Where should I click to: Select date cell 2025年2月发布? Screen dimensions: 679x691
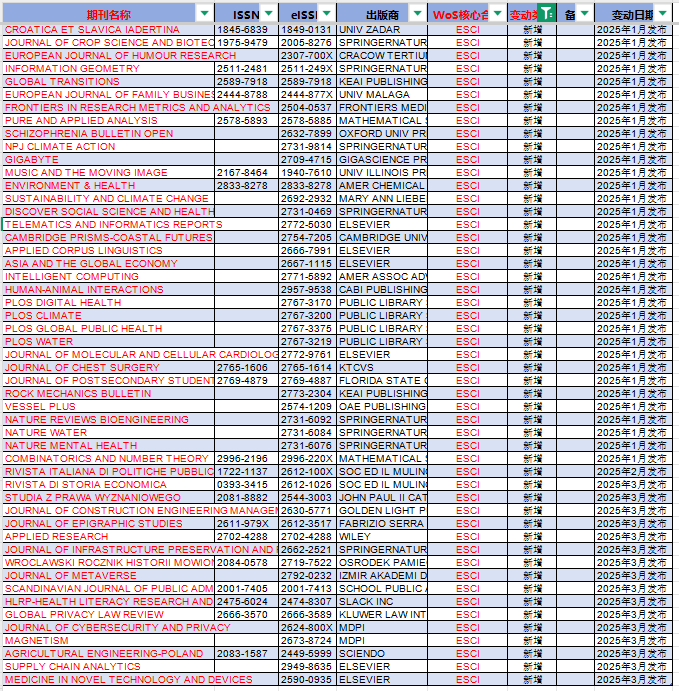pos(633,472)
